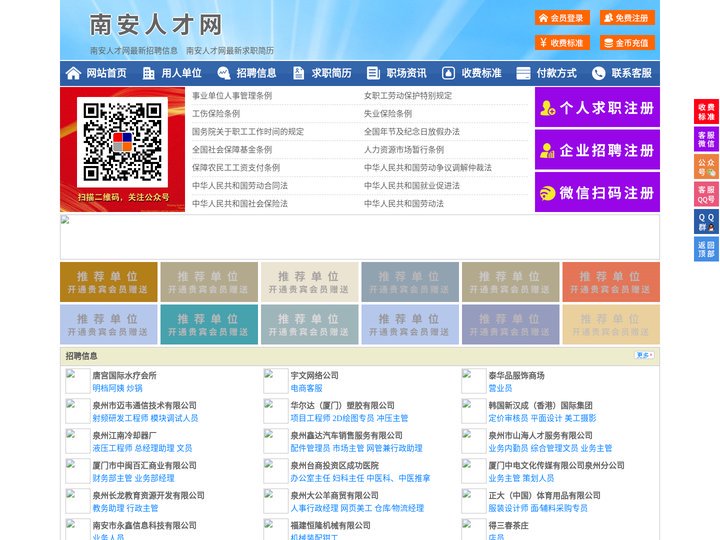The image size is (720, 540).
Task: Click logo thumbnail beside 唐宫国际水疗会所
Action: click(78, 381)
